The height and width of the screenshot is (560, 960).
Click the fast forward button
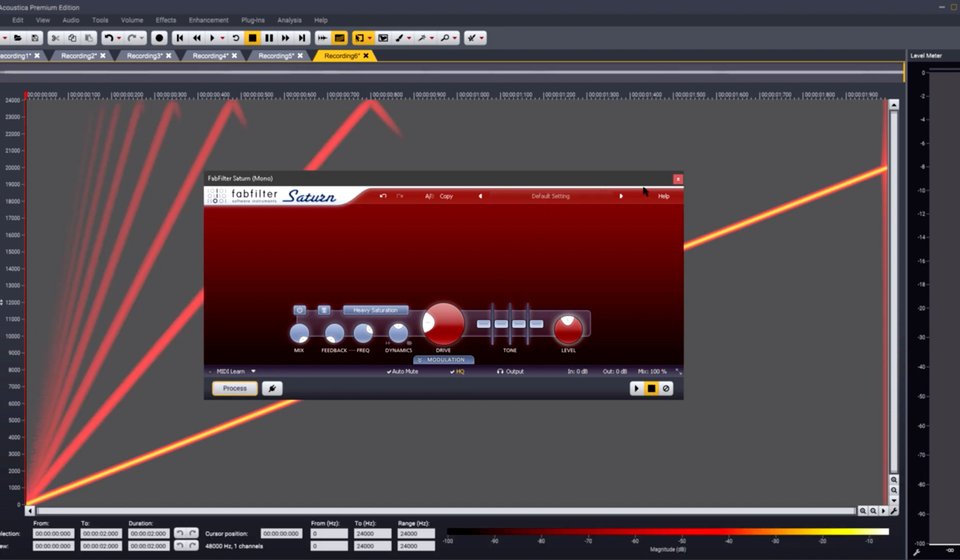[x=285, y=38]
